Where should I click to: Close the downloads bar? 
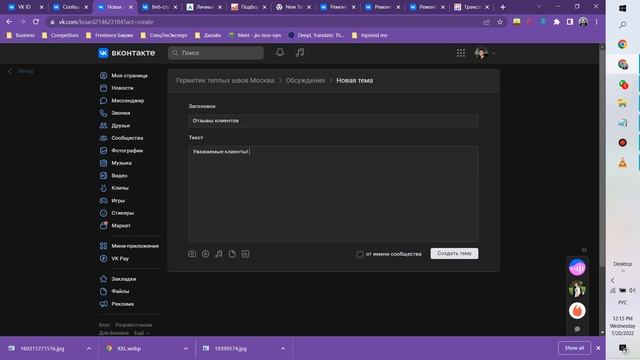pos(598,348)
